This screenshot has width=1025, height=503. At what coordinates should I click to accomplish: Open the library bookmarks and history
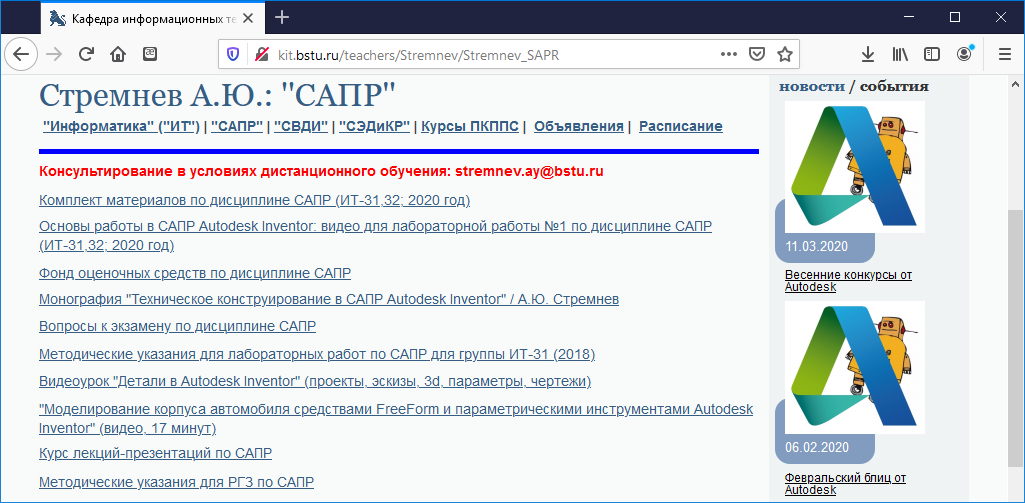pos(900,54)
